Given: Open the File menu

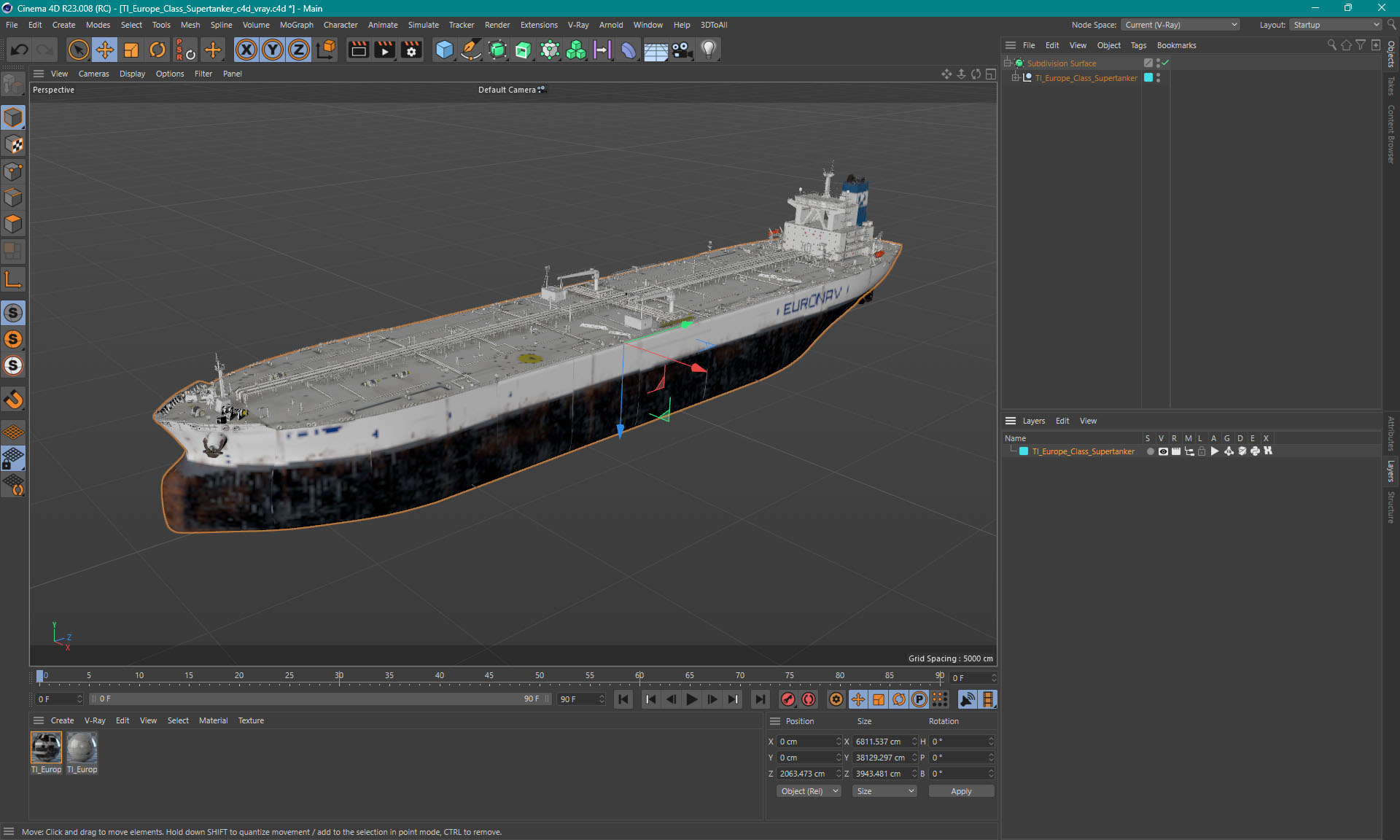Looking at the screenshot, I should point(12,25).
